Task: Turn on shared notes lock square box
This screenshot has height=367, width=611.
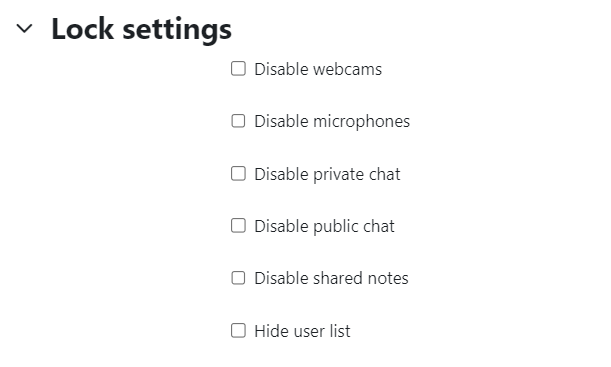Action: (x=238, y=278)
